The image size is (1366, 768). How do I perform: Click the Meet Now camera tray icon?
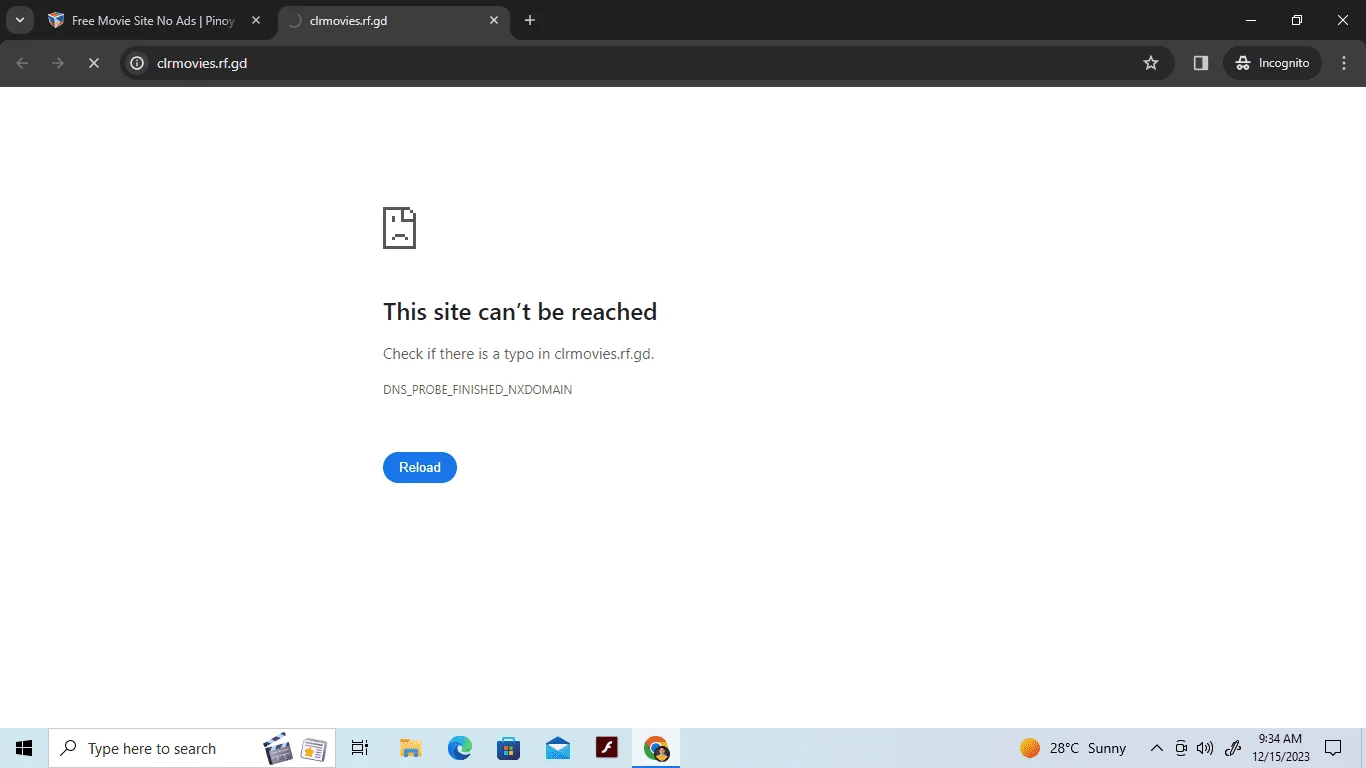tap(1181, 748)
